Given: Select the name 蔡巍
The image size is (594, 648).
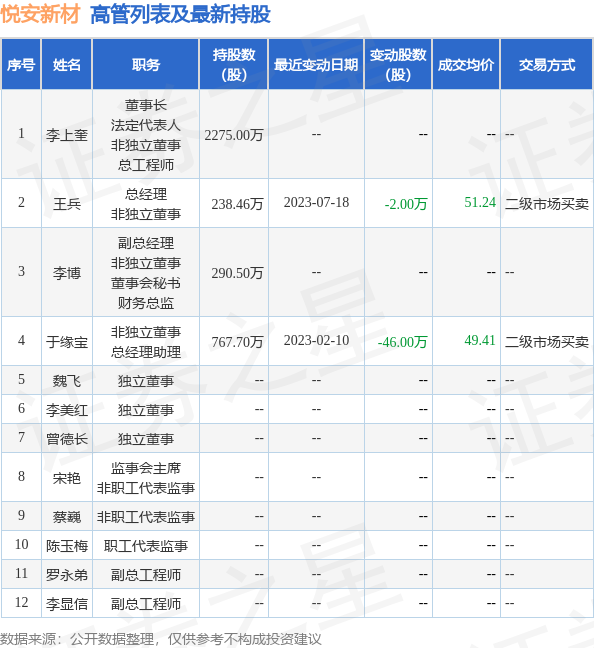Looking at the screenshot, I should click(67, 517).
